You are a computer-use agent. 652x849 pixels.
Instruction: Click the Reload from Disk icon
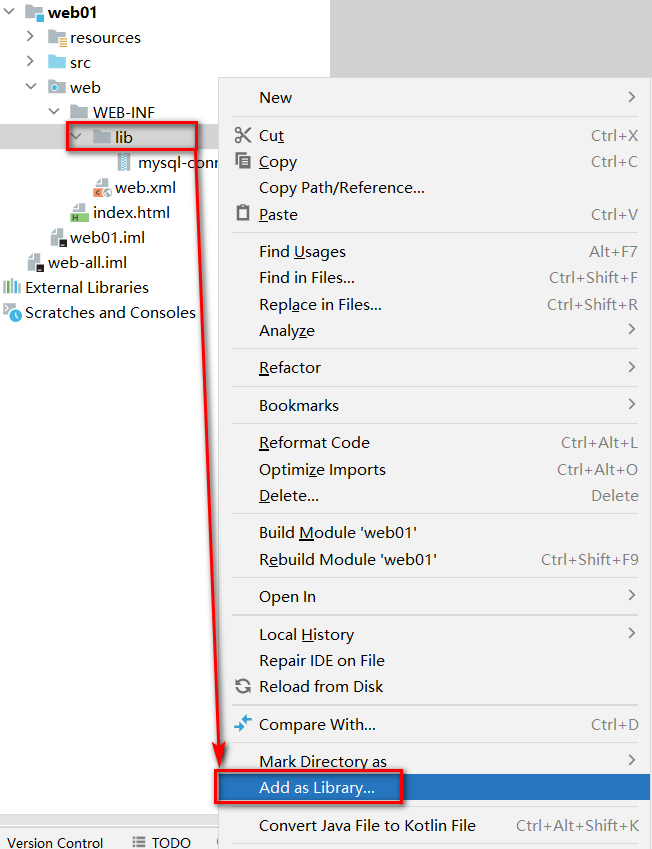(x=243, y=686)
